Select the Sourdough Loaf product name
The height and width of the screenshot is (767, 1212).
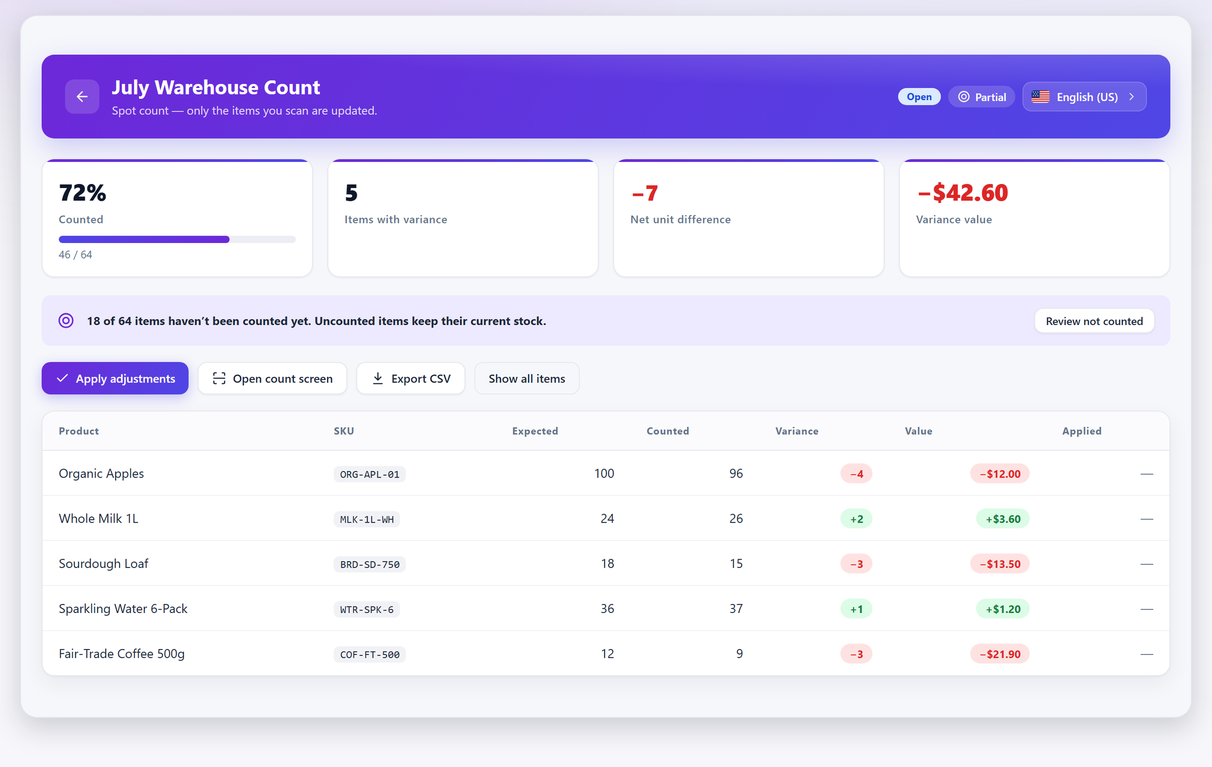104,564
